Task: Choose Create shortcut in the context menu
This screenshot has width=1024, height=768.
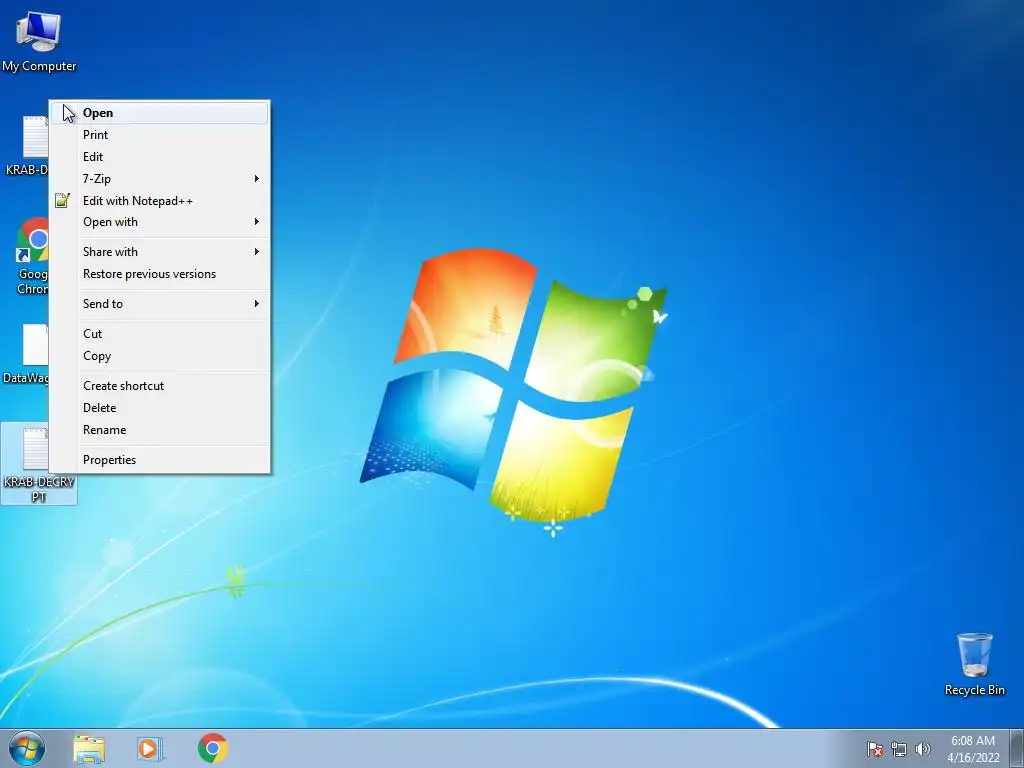Action: [159, 385]
